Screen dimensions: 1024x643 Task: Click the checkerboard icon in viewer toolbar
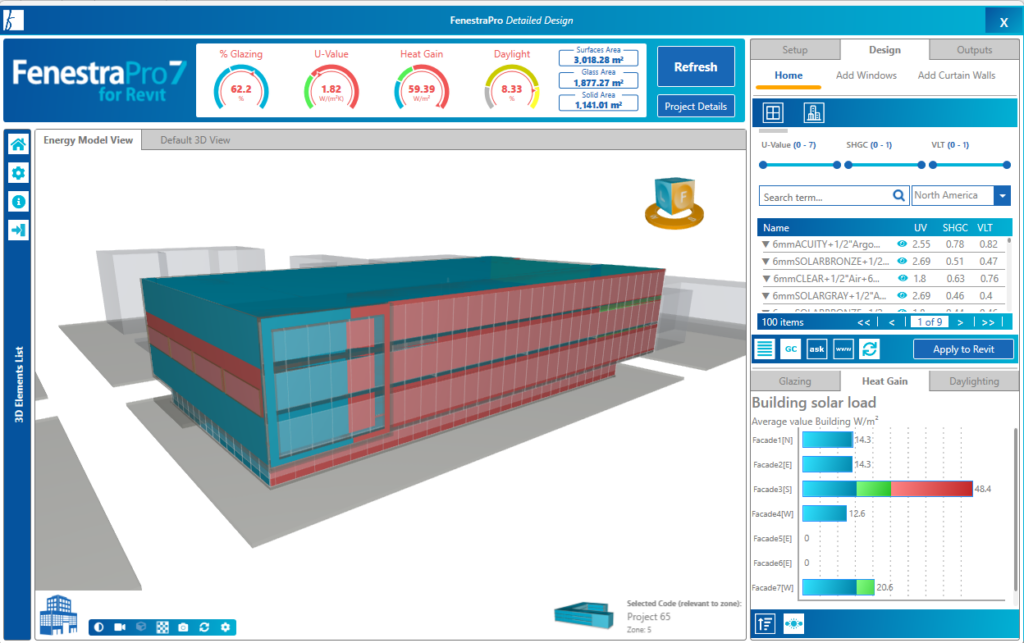[163, 627]
